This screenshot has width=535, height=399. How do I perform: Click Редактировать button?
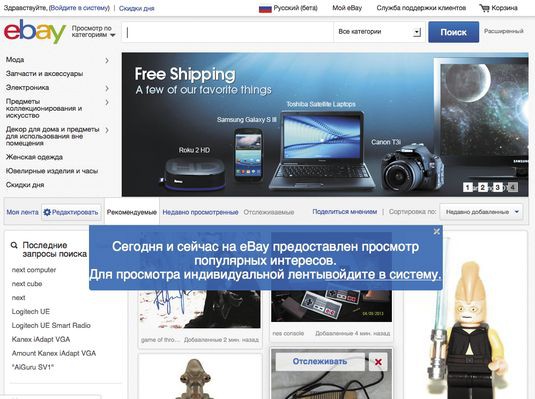(71, 212)
